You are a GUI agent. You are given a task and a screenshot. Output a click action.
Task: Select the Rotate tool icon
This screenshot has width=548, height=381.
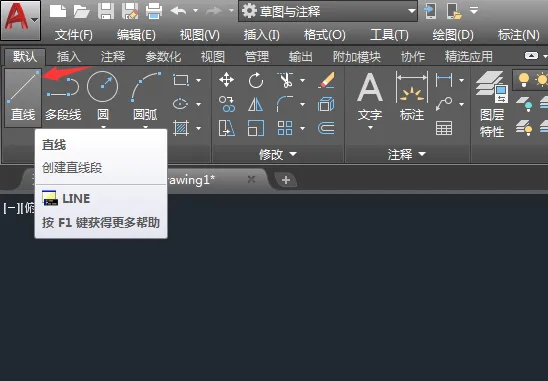(256, 80)
